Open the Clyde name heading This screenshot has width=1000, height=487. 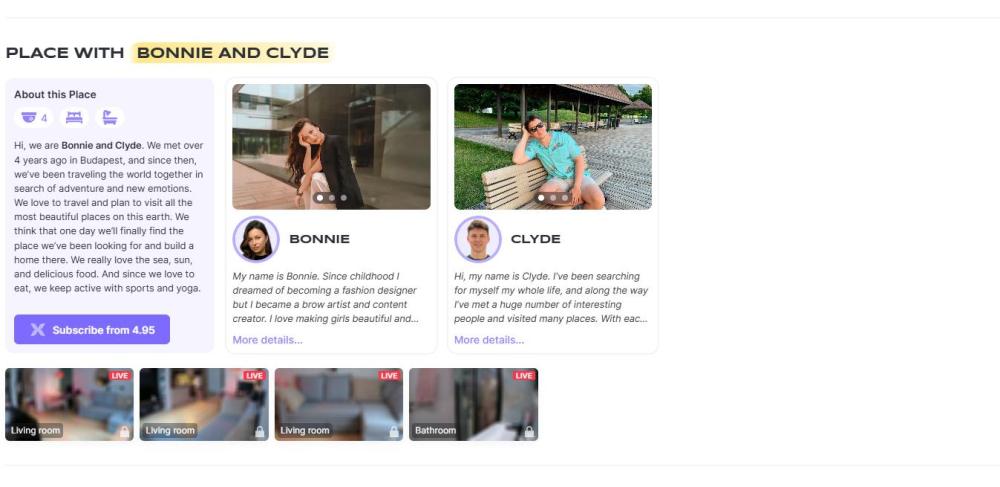pyautogui.click(x=536, y=239)
